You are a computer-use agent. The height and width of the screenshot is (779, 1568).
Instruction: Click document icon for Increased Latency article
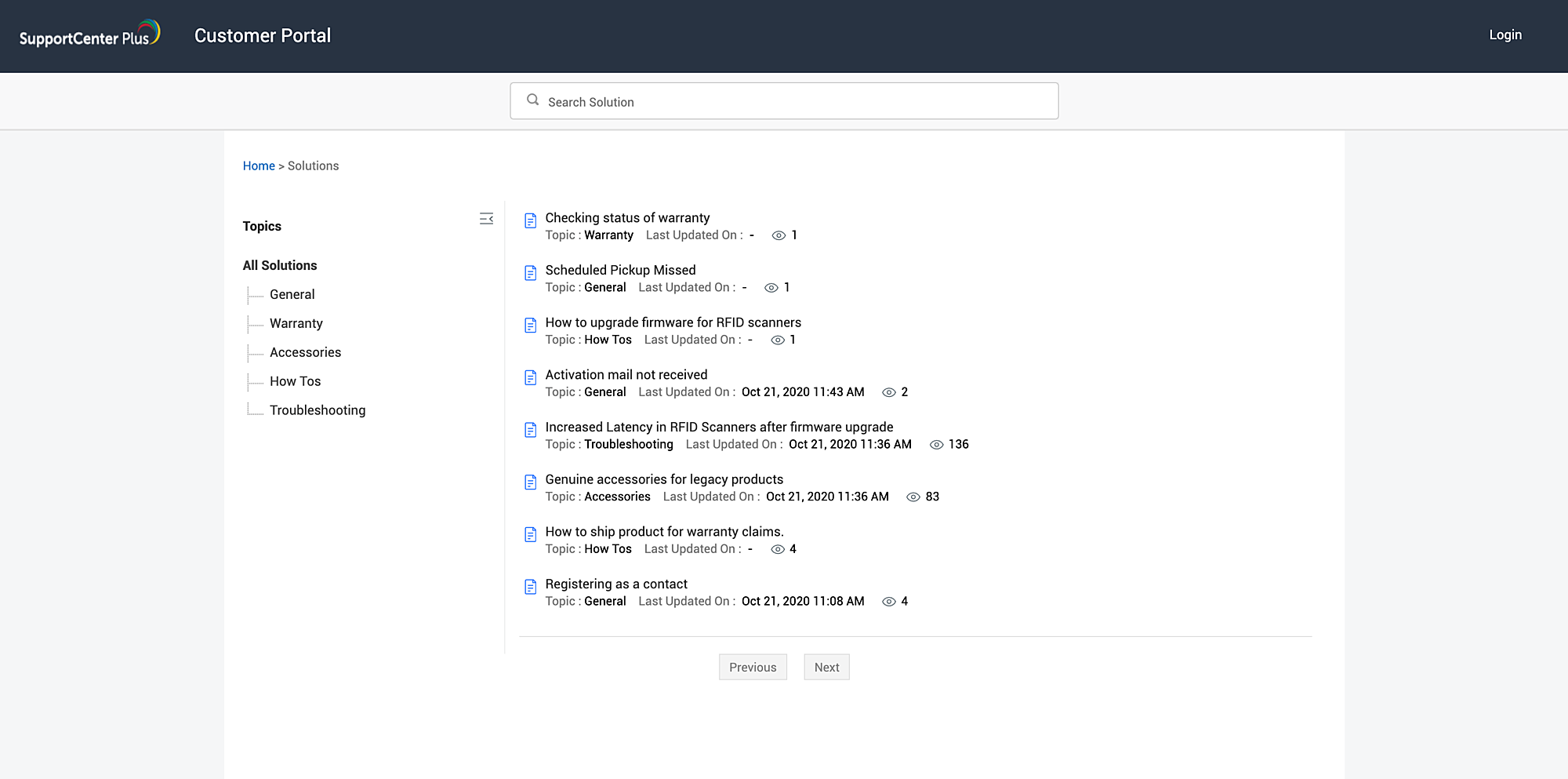tap(531, 430)
